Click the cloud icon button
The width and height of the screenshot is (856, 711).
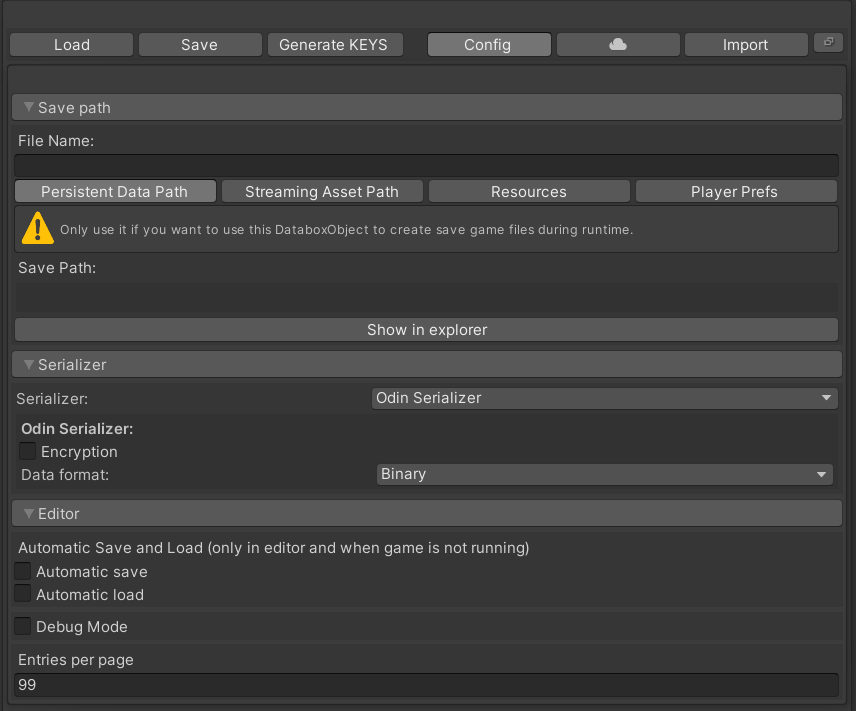[x=618, y=45]
